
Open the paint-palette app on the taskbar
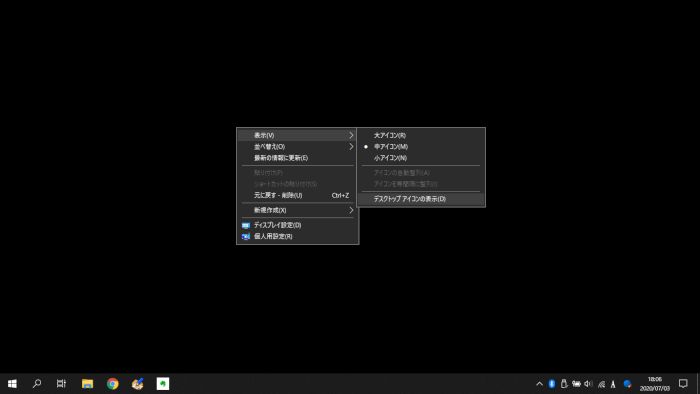138,384
